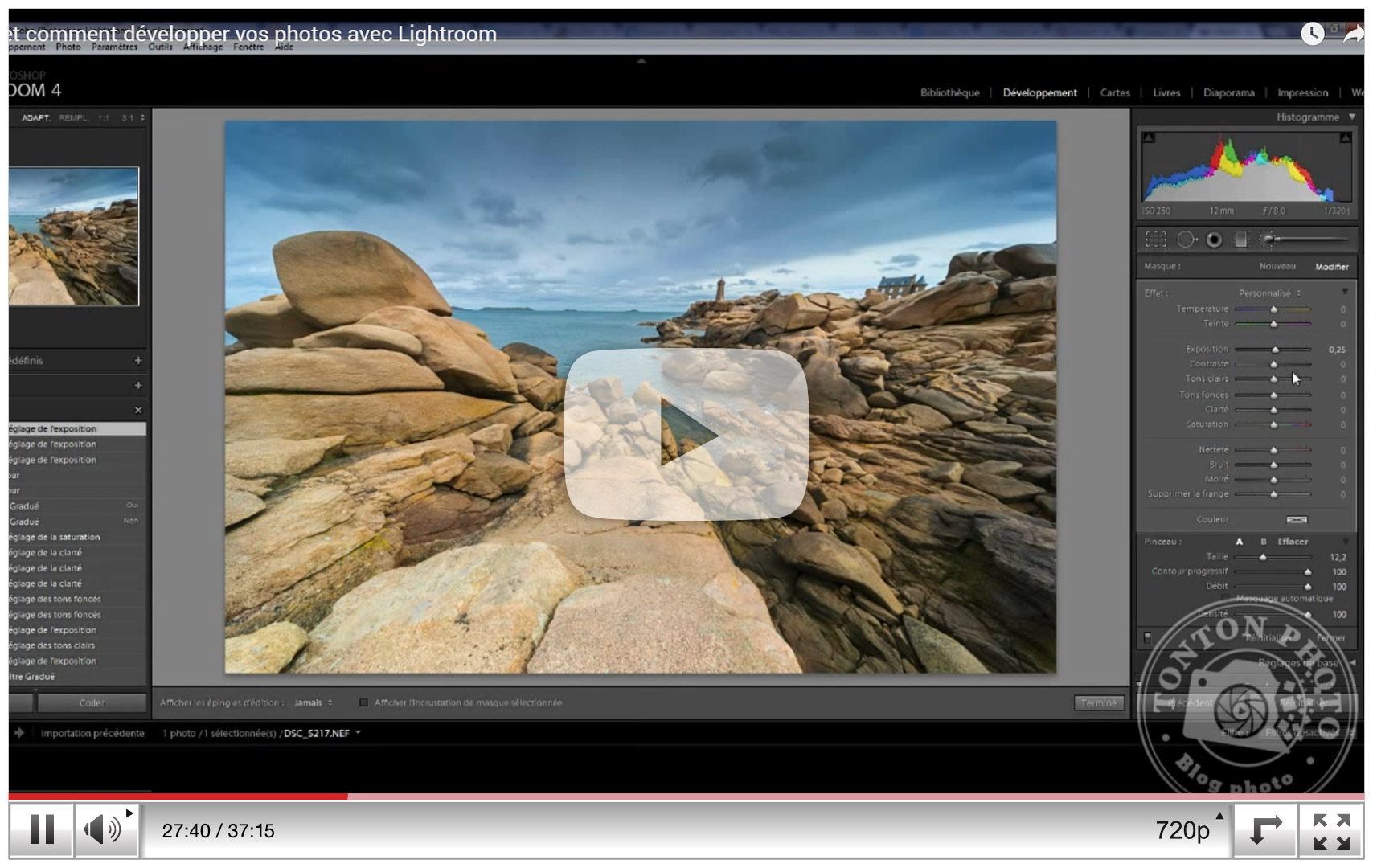Image resolution: width=1373 pixels, height=868 pixels.
Task: Select the Red Eye Correction tool
Action: click(1214, 239)
